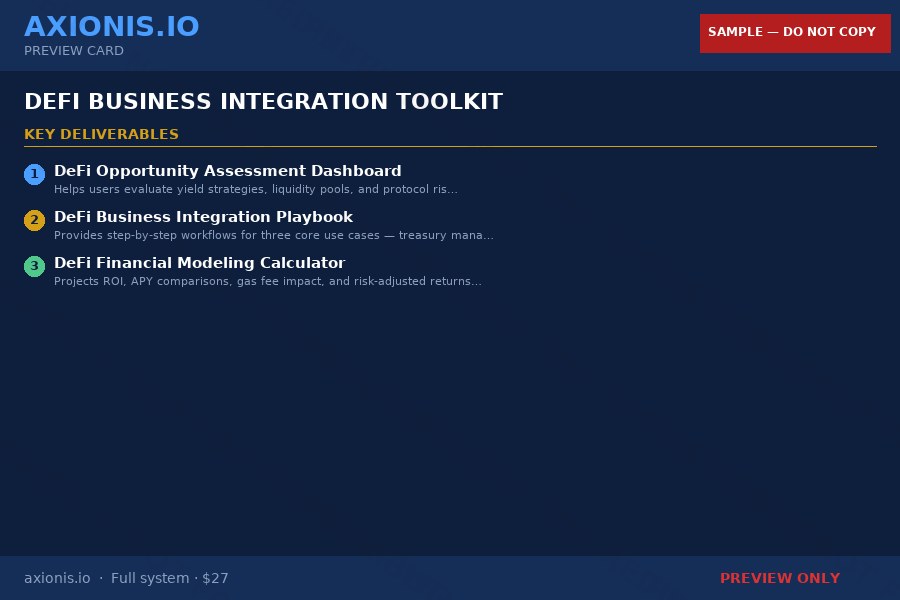Click the Full system footer text

click(150, 578)
